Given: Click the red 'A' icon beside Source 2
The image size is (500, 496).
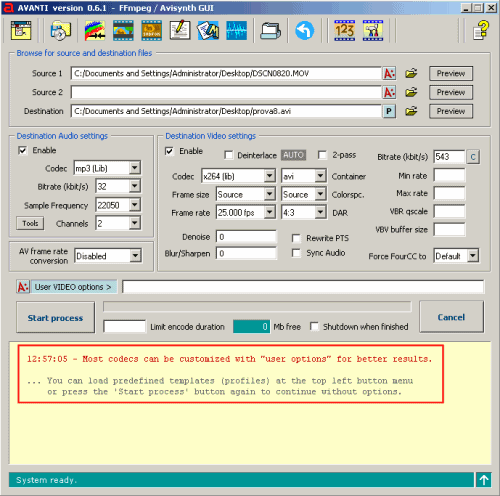Looking at the screenshot, I should tap(389, 92).
